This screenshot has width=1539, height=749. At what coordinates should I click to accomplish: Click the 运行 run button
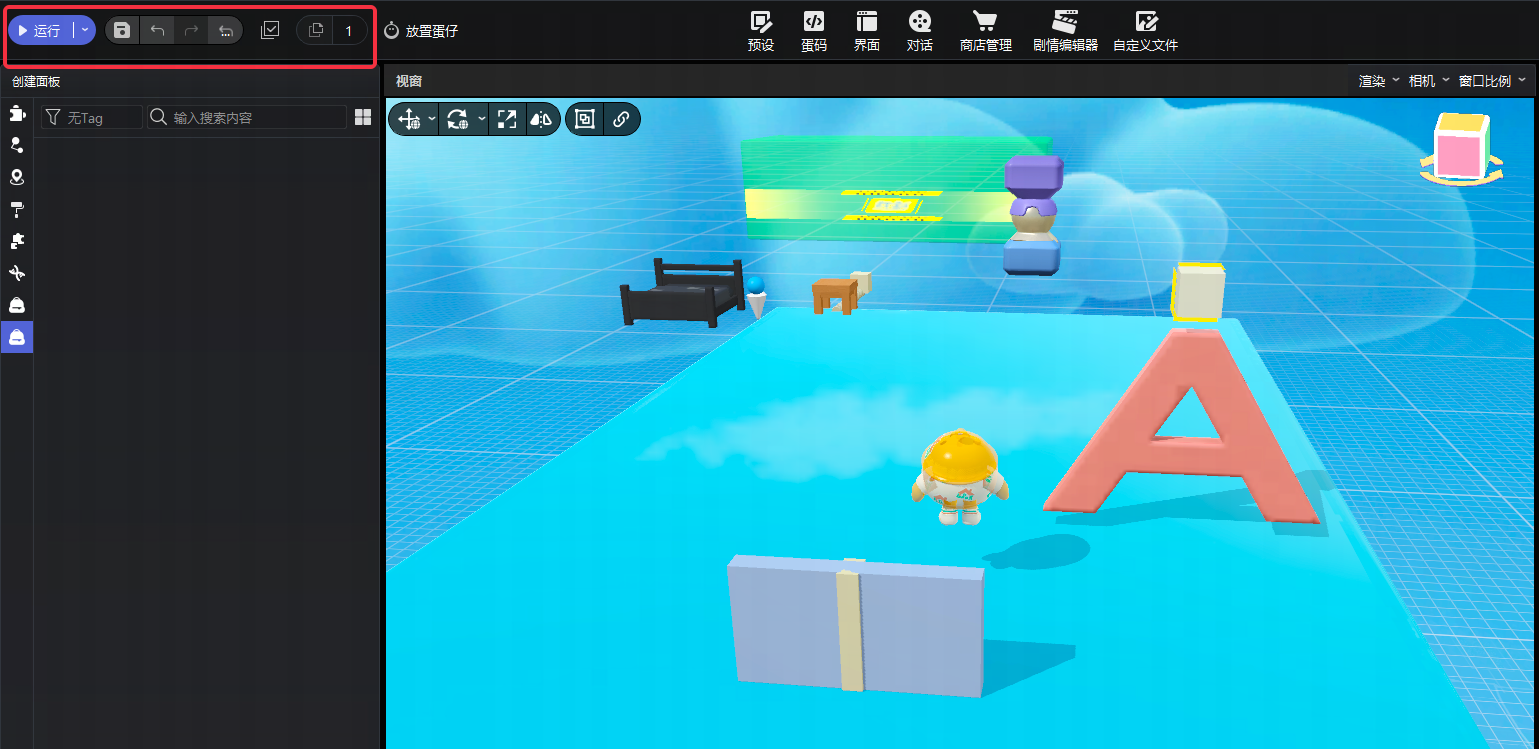click(40, 31)
